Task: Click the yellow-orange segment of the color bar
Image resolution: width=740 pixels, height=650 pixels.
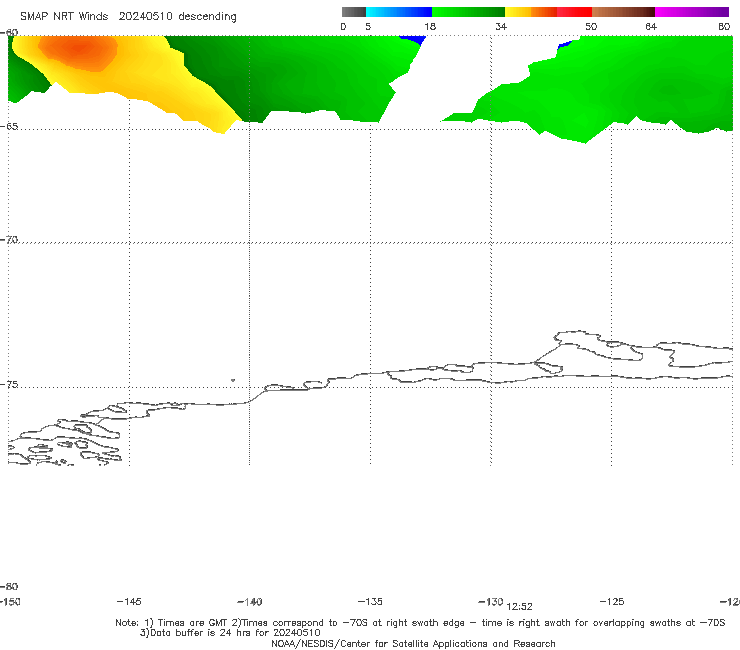Action: coord(531,12)
